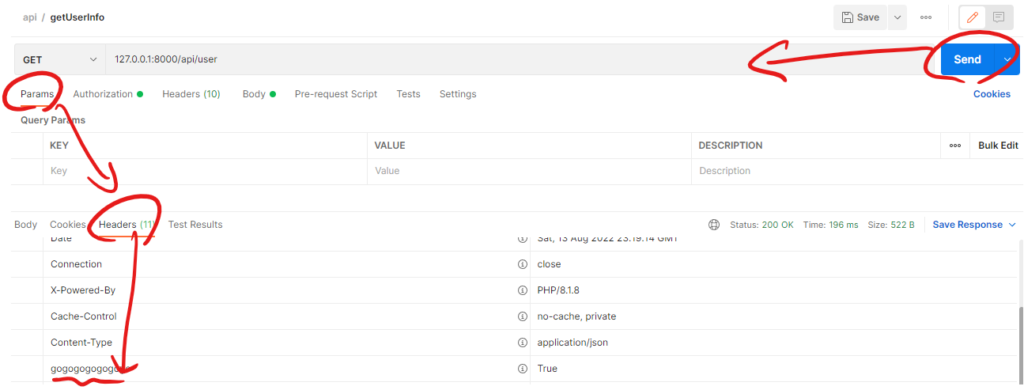
Task: Click the info icon in the X-Powered-By row
Action: (x=522, y=291)
